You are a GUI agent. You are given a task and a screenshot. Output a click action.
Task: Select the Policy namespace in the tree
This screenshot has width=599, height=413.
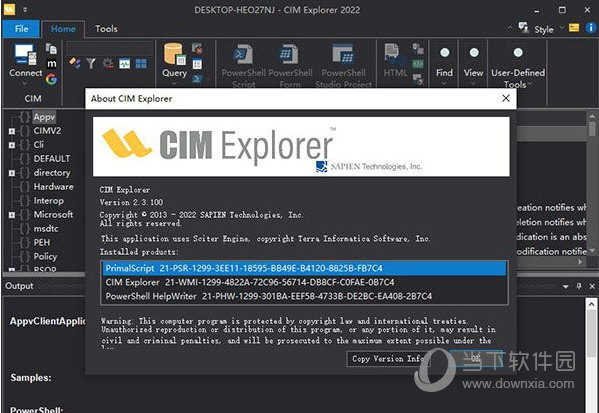click(x=45, y=256)
